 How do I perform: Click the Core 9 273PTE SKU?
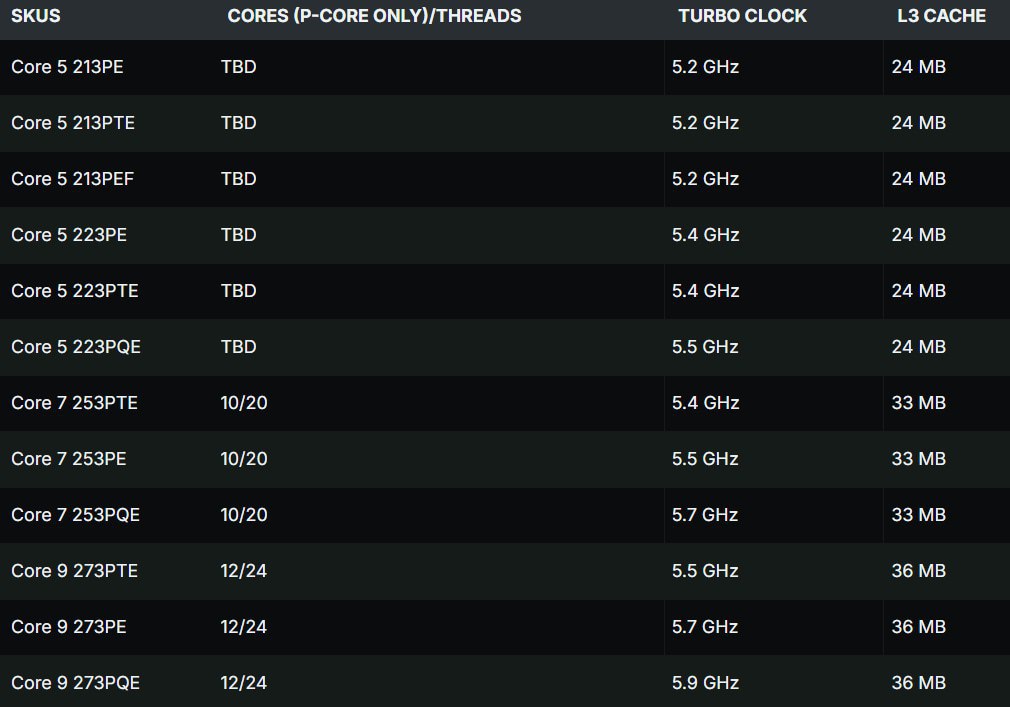click(x=74, y=571)
